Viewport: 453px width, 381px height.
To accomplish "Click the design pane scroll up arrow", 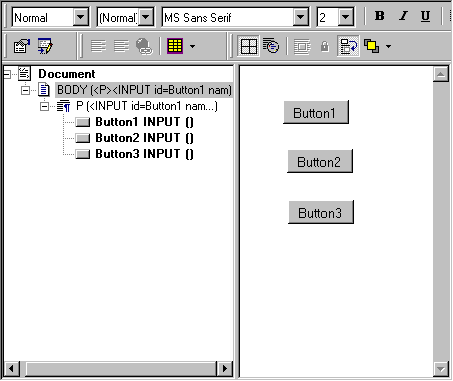I will 441,74.
